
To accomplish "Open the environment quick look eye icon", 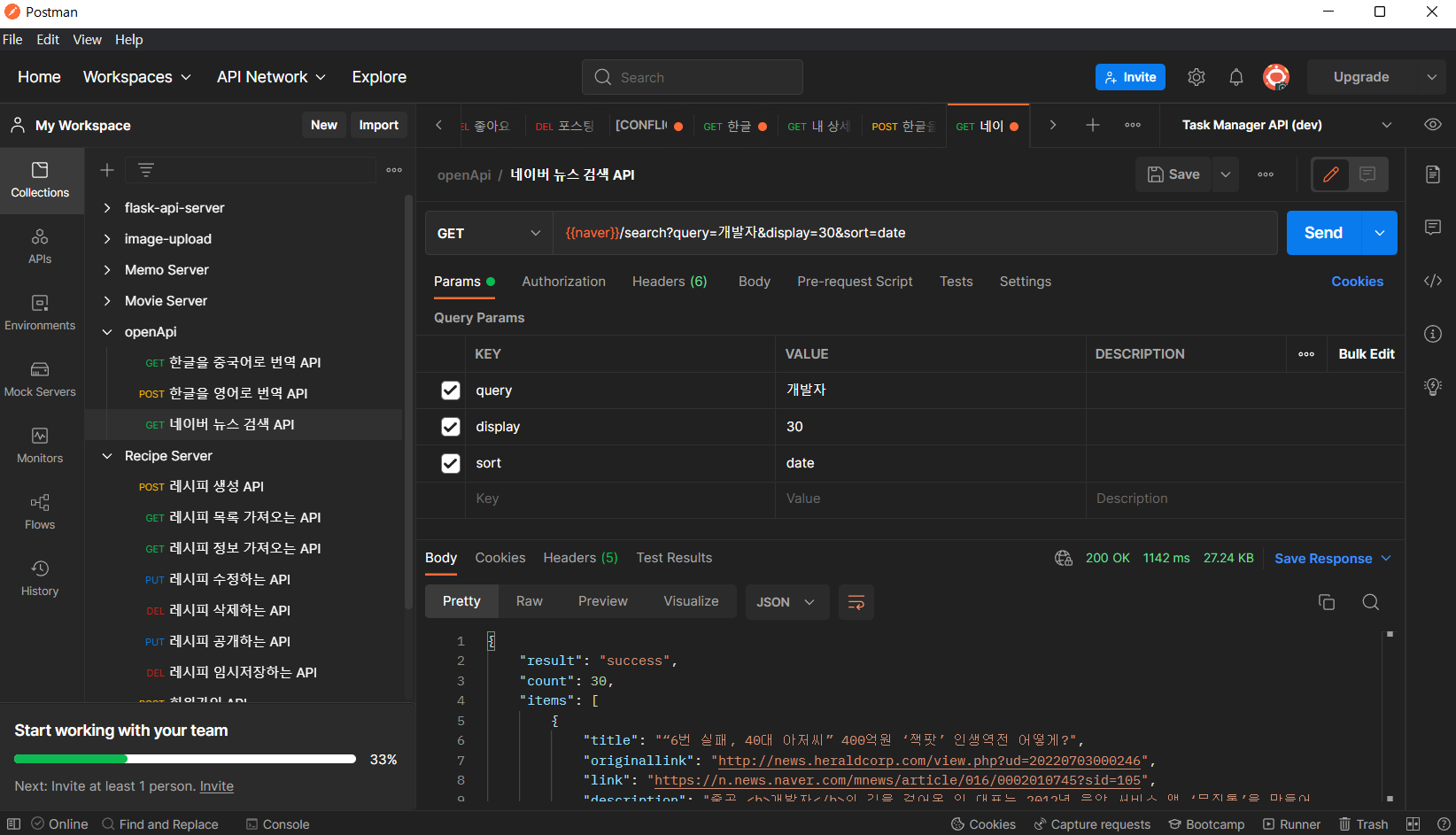I will tap(1433, 125).
